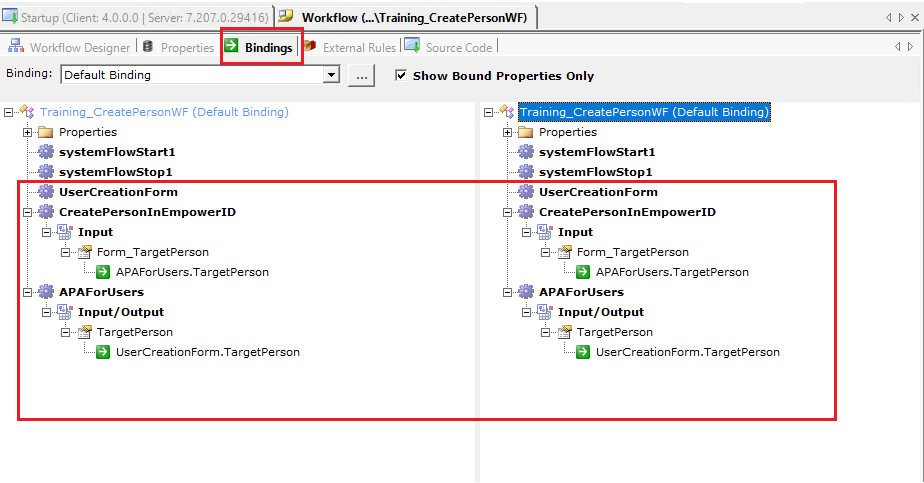Switch to the Source Code tab
The width and height of the screenshot is (924, 483).
[x=449, y=47]
